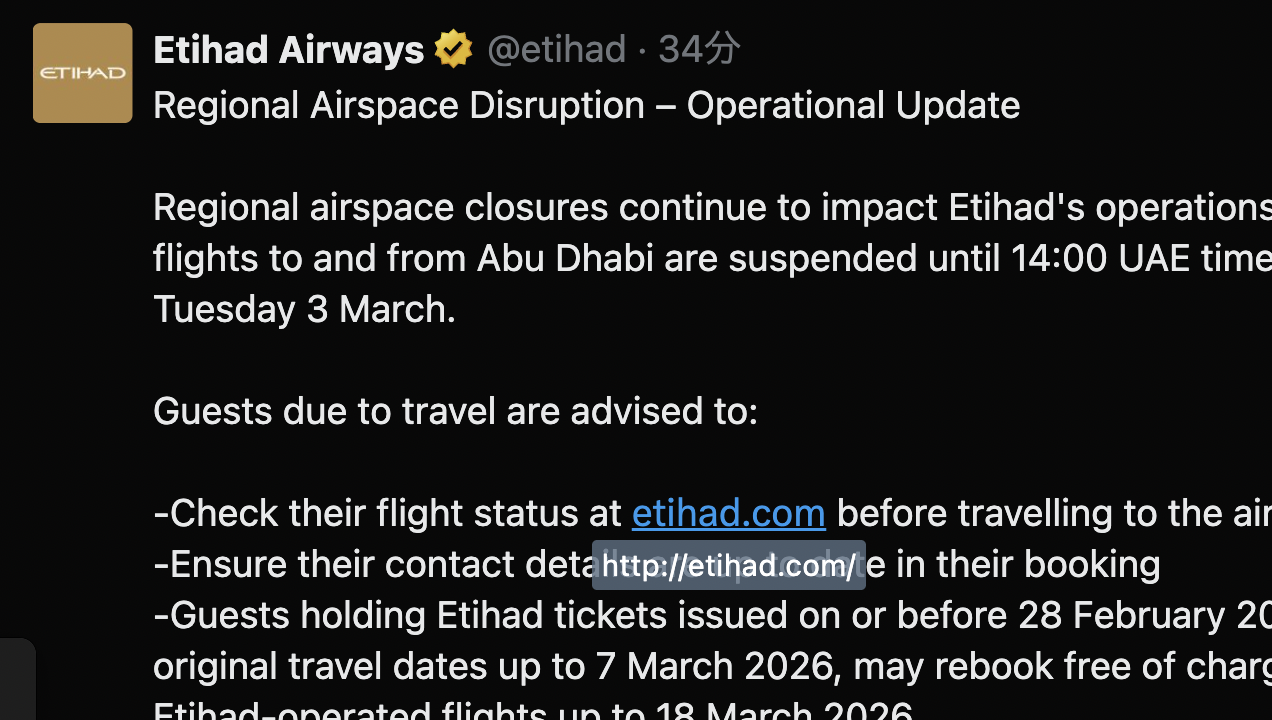
Task: Click the gold verified badge beside Etihad Airways
Action: [453, 49]
